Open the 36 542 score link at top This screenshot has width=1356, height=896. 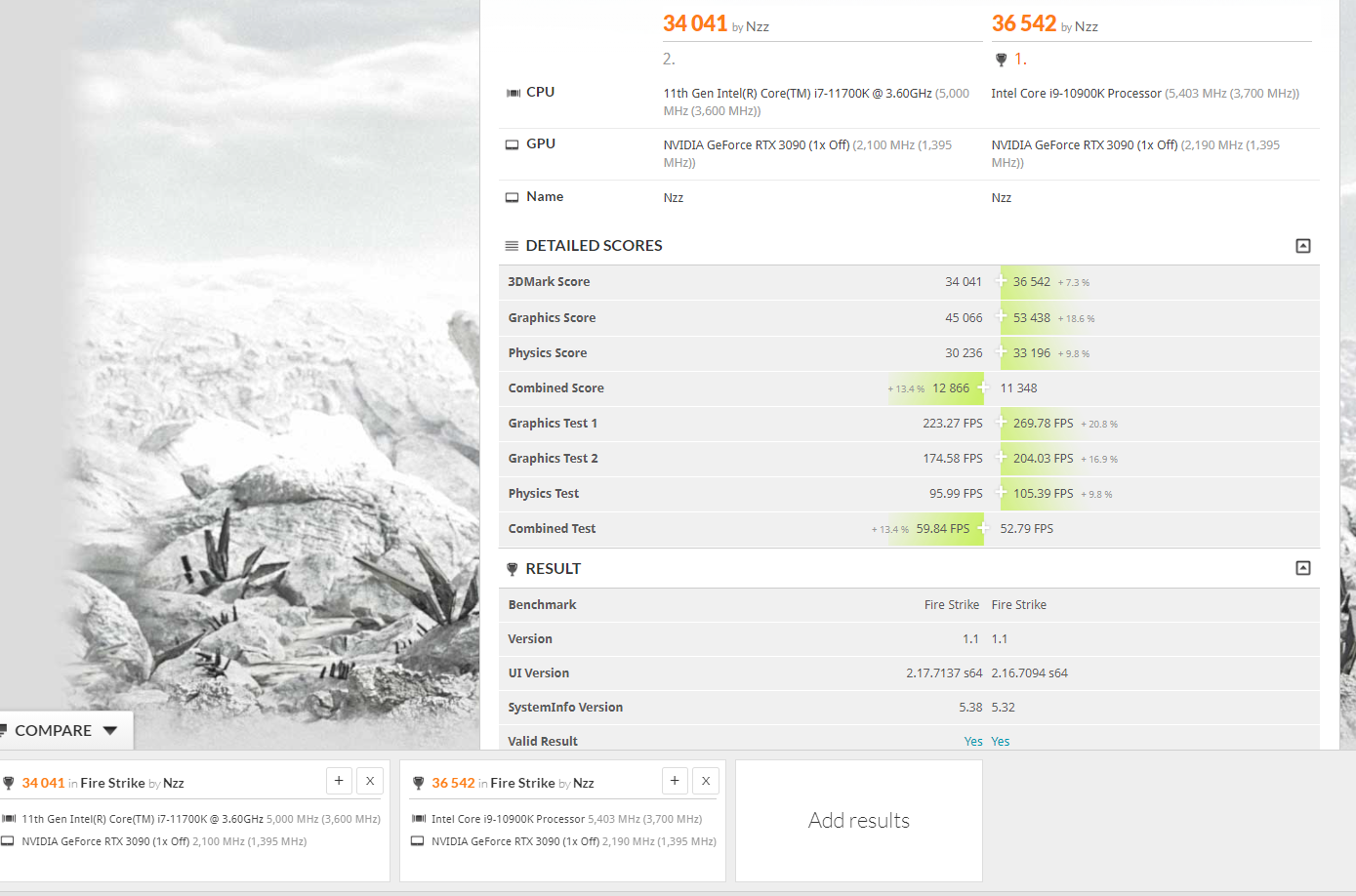(x=1024, y=23)
